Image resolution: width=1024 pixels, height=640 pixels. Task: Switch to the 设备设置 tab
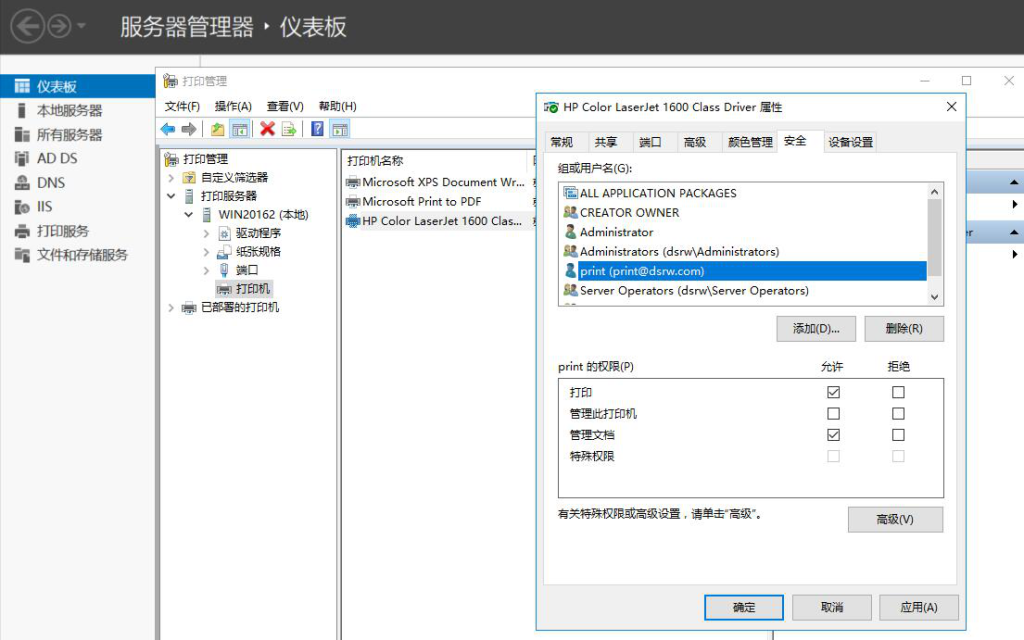tap(850, 142)
